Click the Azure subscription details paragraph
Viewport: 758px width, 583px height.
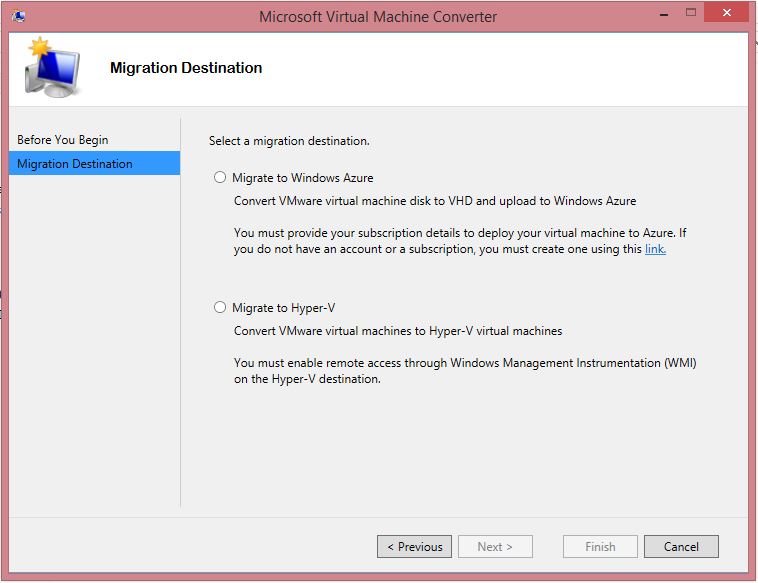click(460, 241)
